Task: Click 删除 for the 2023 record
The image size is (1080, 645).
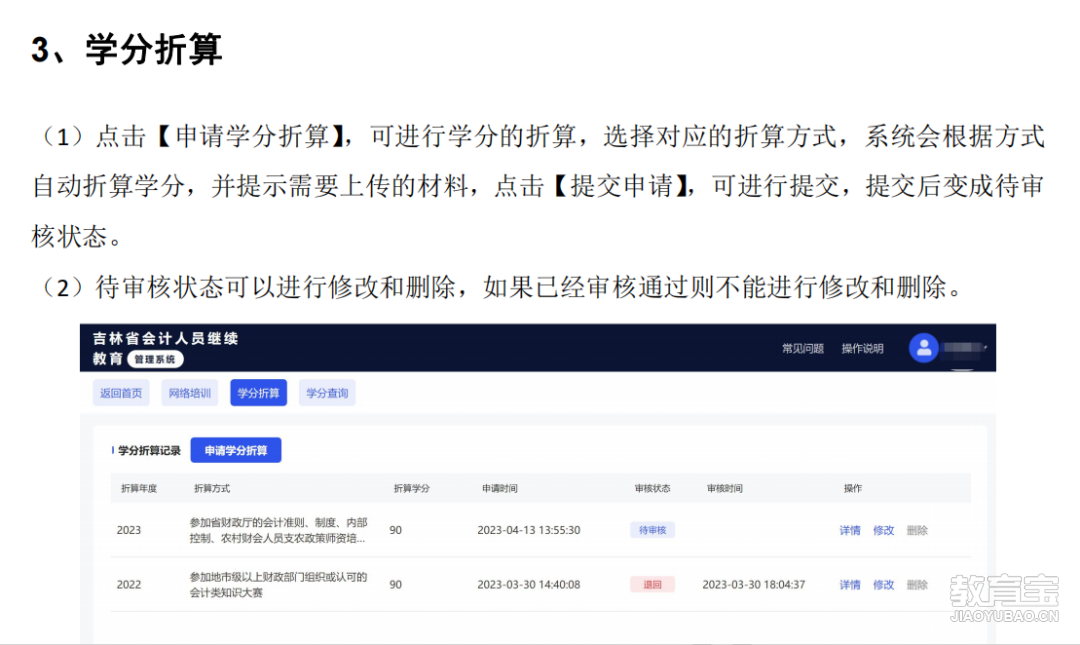Action: pos(917,530)
